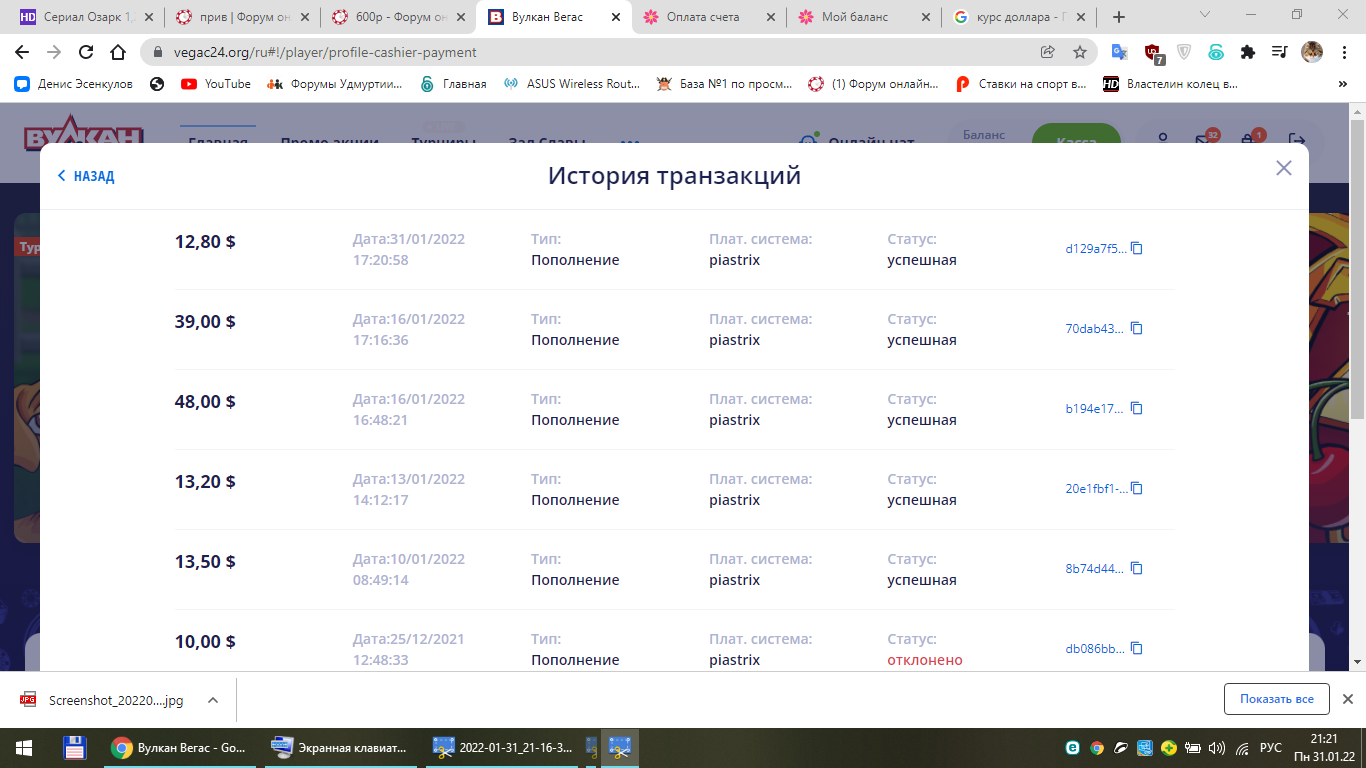Open the Властелин колец bookmark
1366x768 pixels.
pos(1170,84)
